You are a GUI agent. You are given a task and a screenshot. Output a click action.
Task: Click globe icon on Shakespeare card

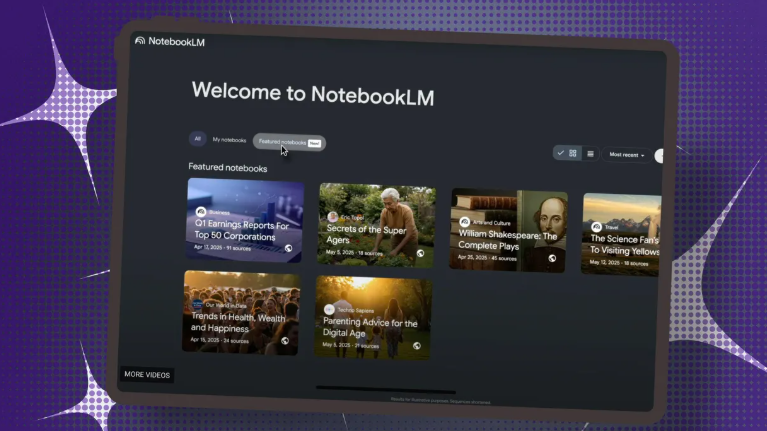coord(552,258)
